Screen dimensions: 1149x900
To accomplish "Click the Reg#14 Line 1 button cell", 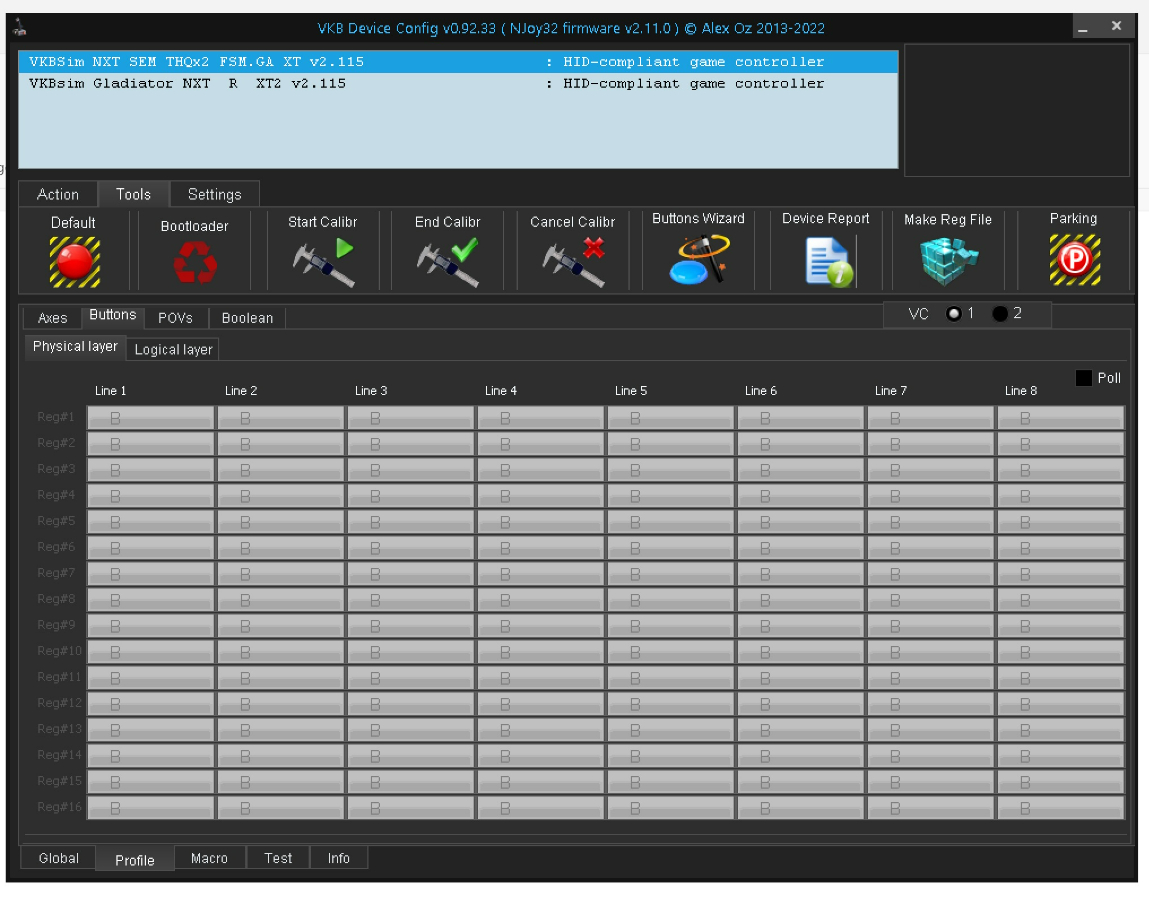I will coord(151,756).
